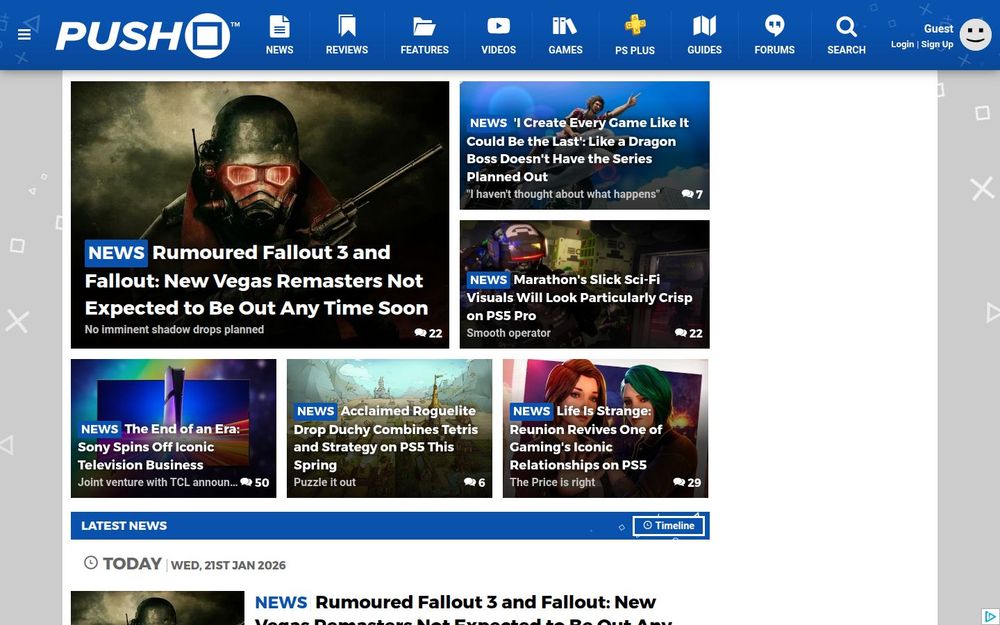Viewport: 1000px width, 625px height.
Task: Open Life Is Strange: Reunion article
Action: (586, 438)
